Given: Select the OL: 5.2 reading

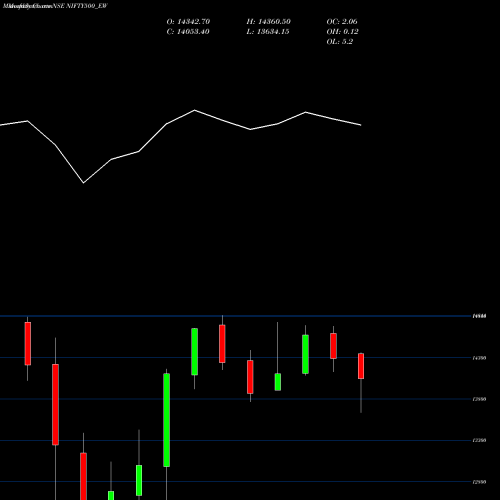Looking at the screenshot, I should coord(340,42).
